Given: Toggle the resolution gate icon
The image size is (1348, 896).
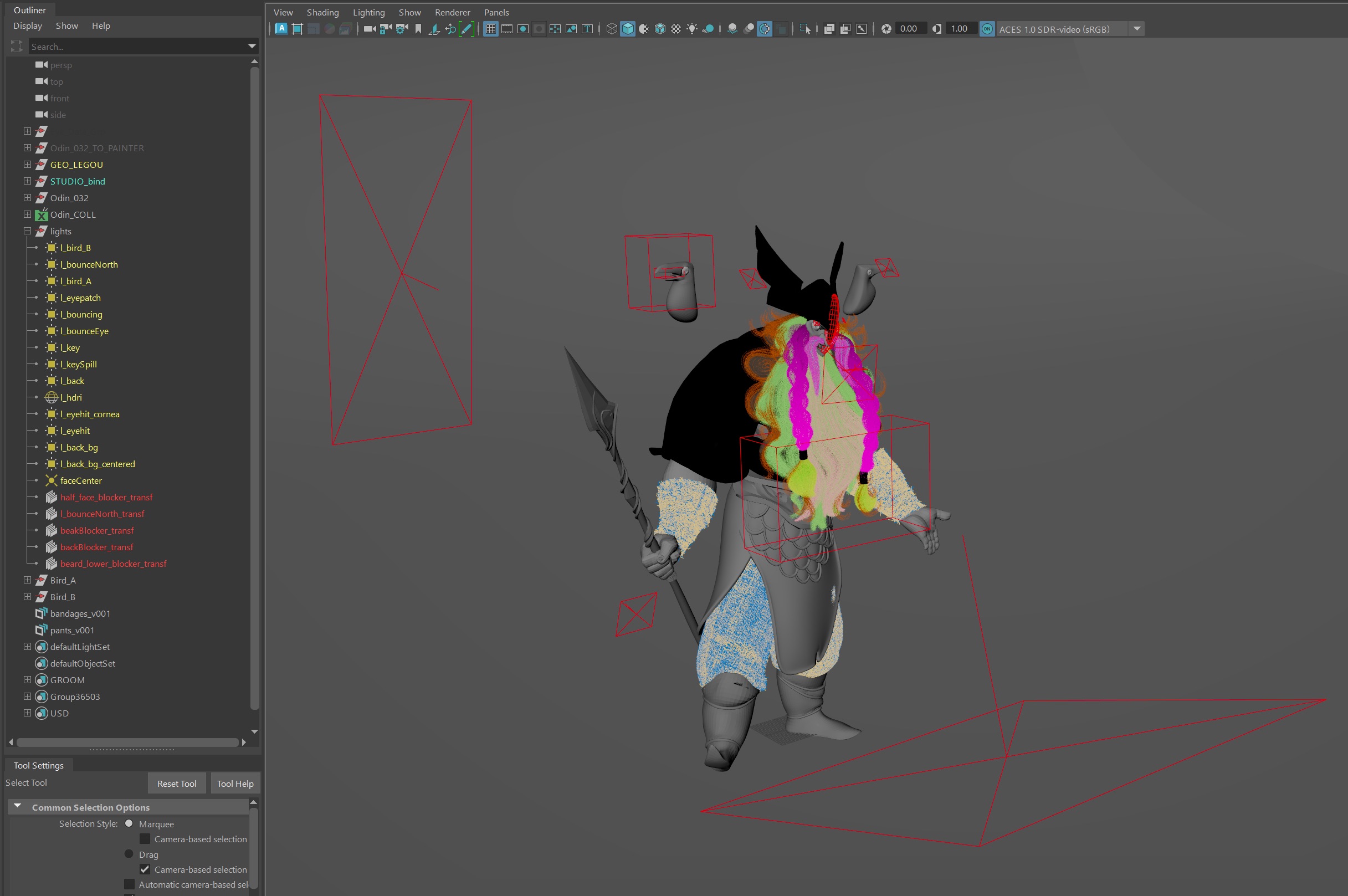Looking at the screenshot, I should point(522,29).
